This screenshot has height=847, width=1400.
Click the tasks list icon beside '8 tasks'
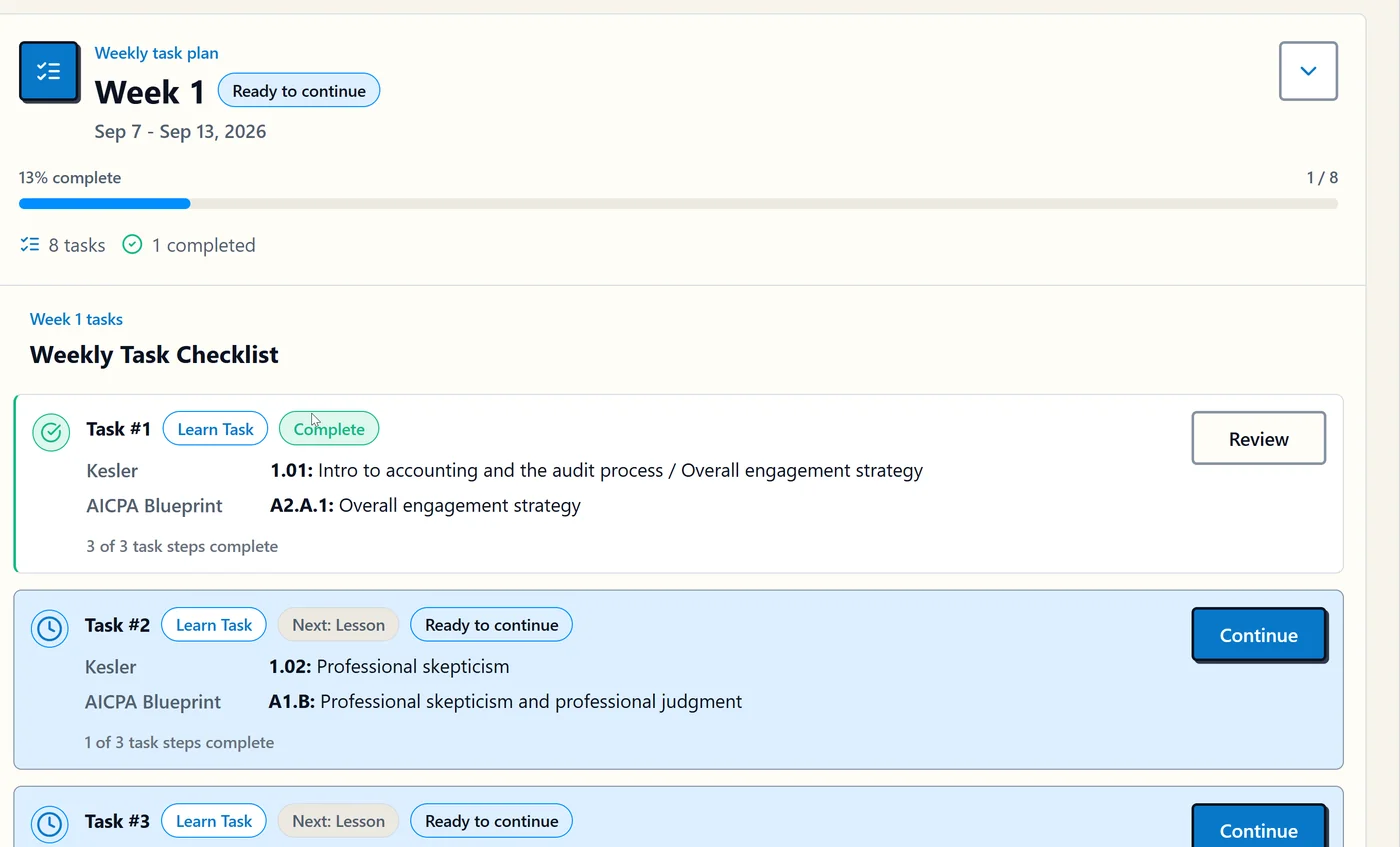coord(30,245)
